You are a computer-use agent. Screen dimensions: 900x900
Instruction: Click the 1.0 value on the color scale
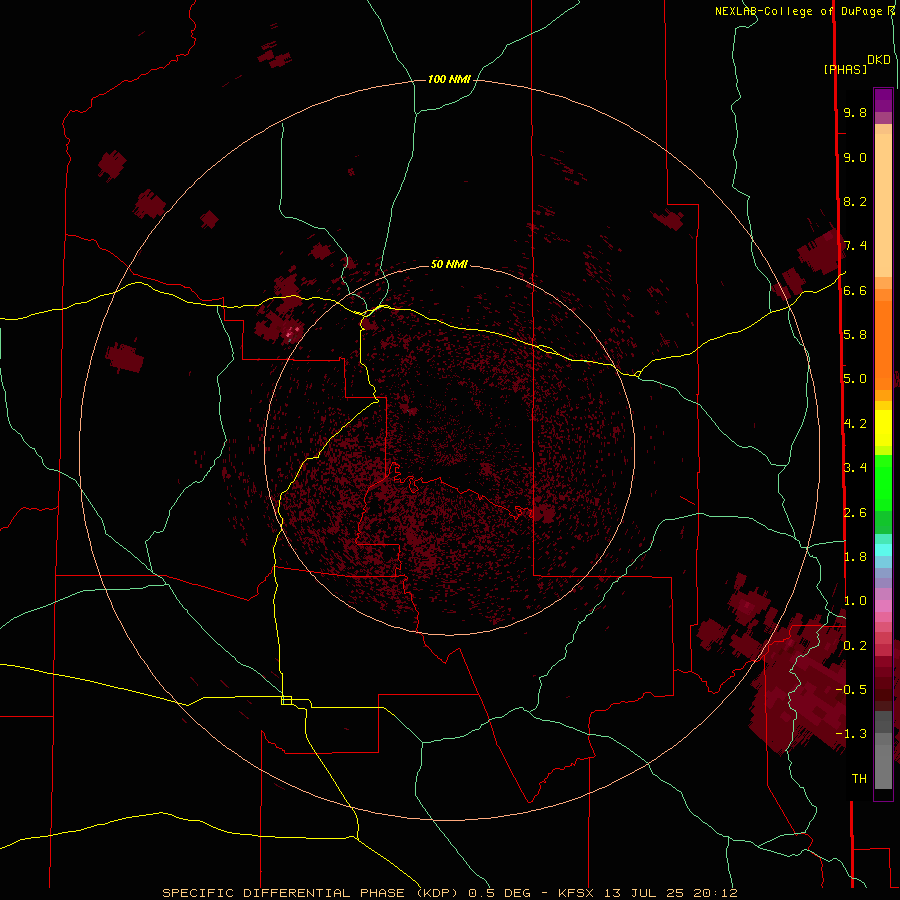[x=855, y=600]
